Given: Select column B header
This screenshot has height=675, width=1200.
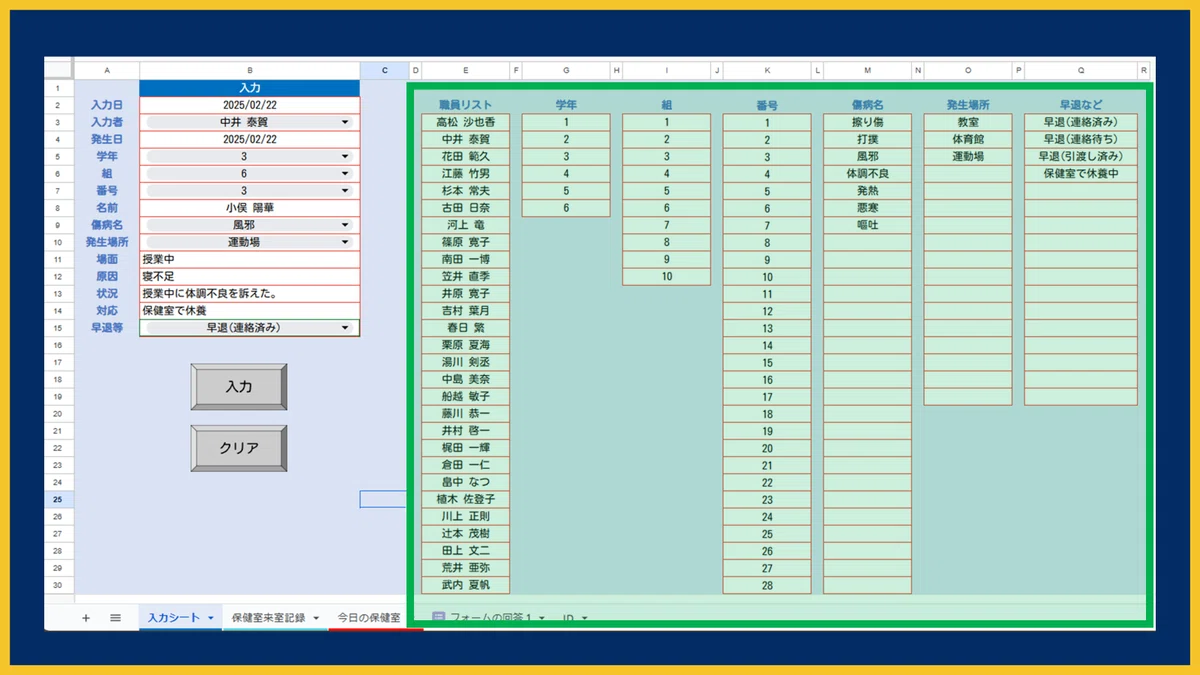Looking at the screenshot, I should pyautogui.click(x=249, y=71).
